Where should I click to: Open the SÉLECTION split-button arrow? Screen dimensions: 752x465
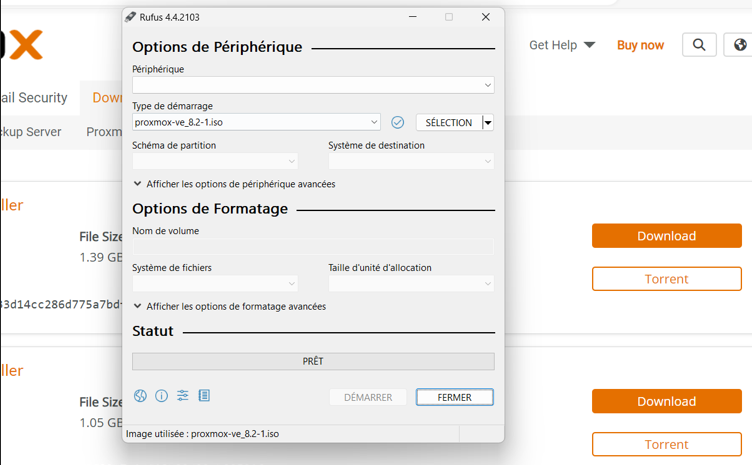pos(488,122)
